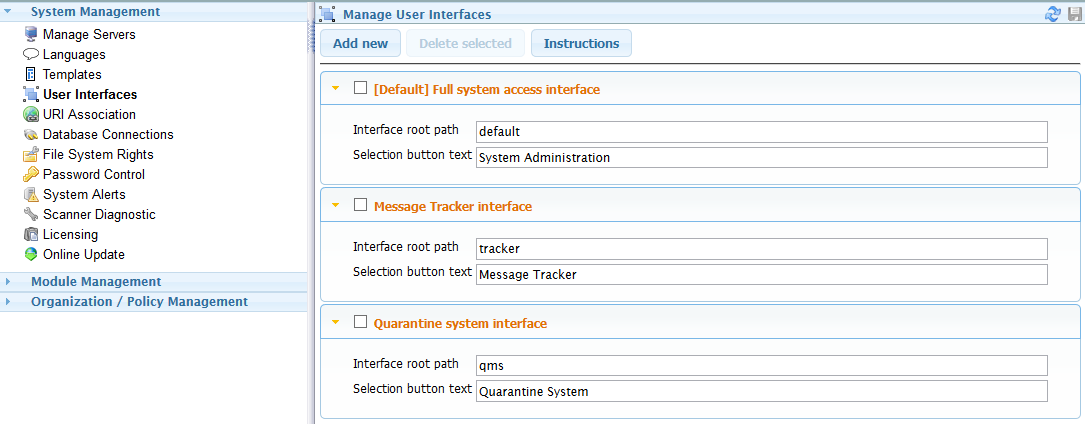
Task: Select the Message Tracker interface checkbox
Action: [361, 205]
